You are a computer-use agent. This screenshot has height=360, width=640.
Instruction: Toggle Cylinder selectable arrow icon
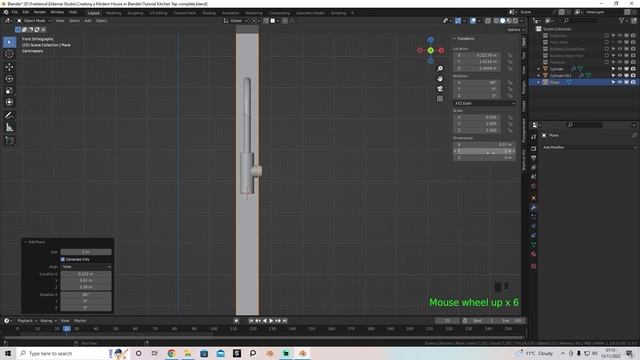tap(613, 69)
